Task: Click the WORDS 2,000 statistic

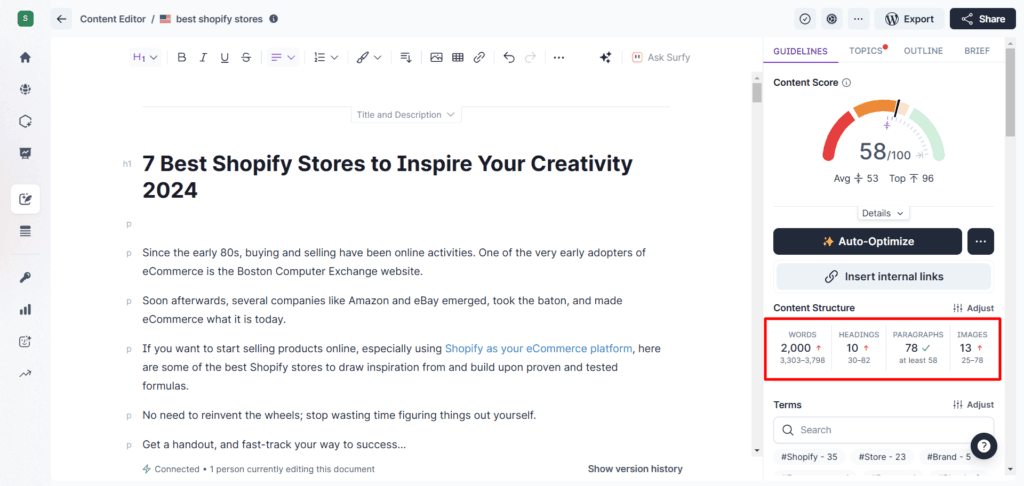Action: pos(802,348)
